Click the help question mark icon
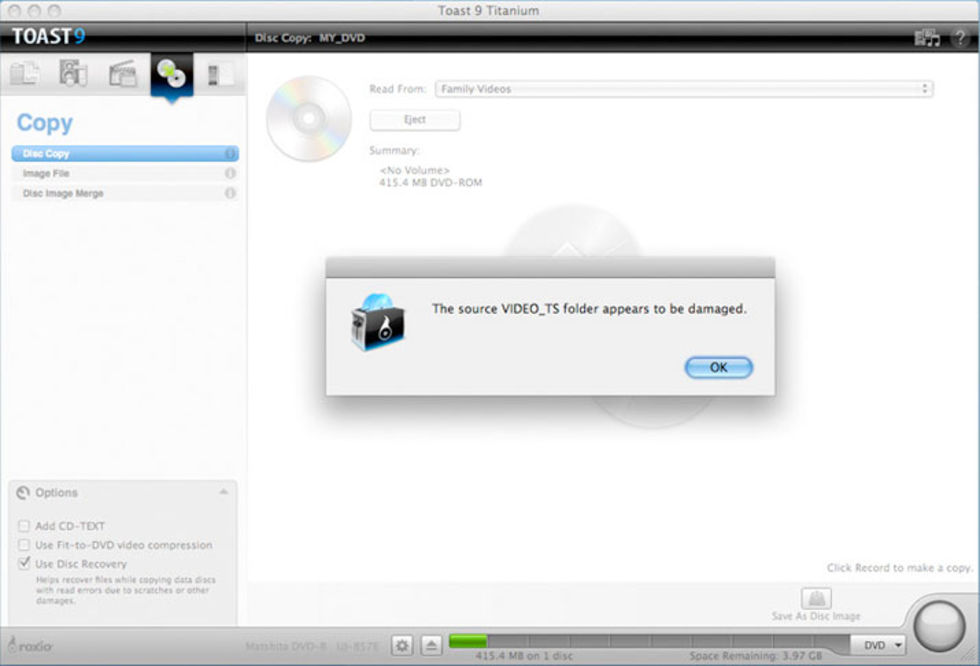Screen dimensions: 980x666 click(960, 38)
